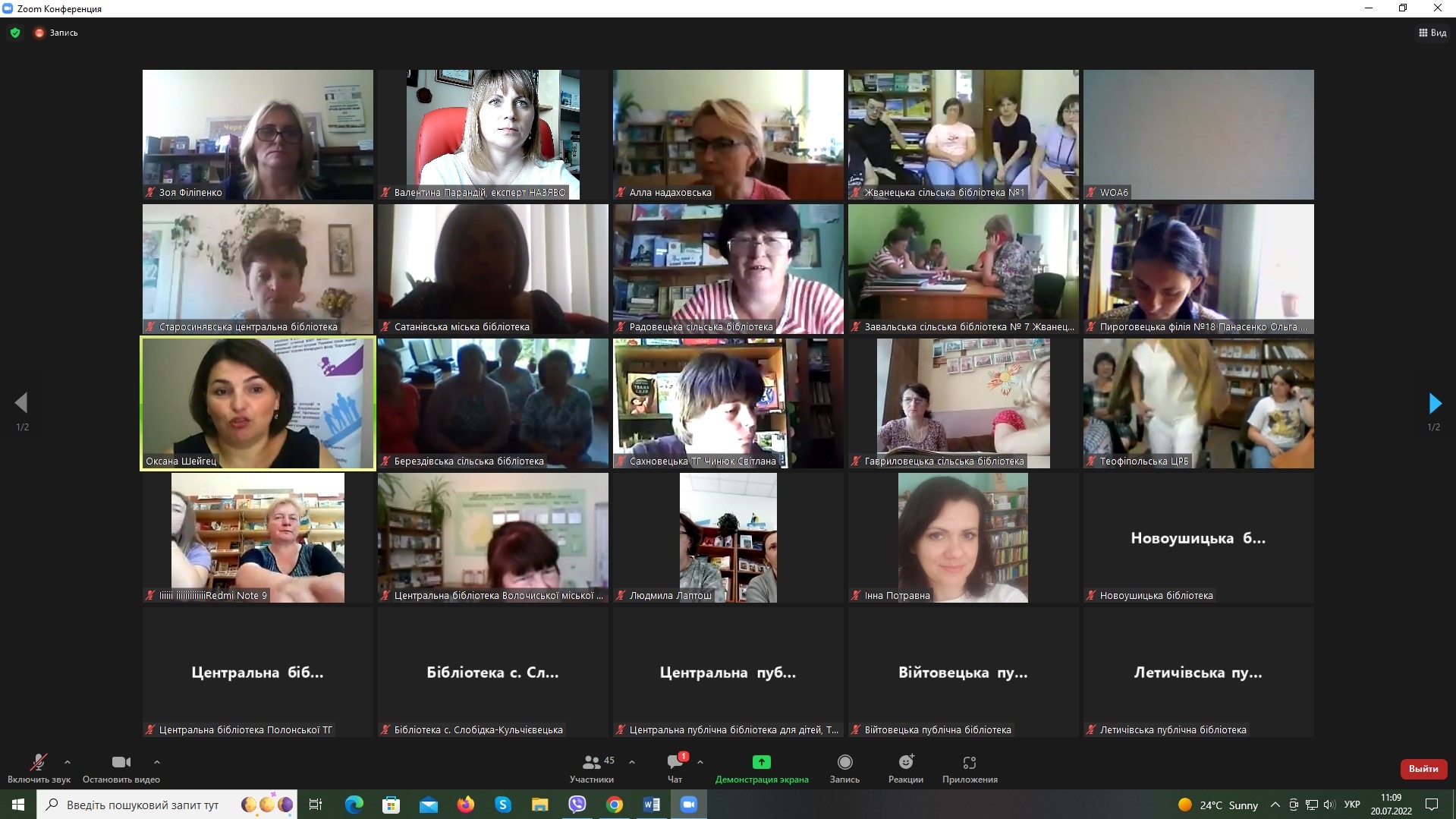The image size is (1456, 819).
Task: Toggle the УКР keyboard language indicator
Action: pos(1351,805)
